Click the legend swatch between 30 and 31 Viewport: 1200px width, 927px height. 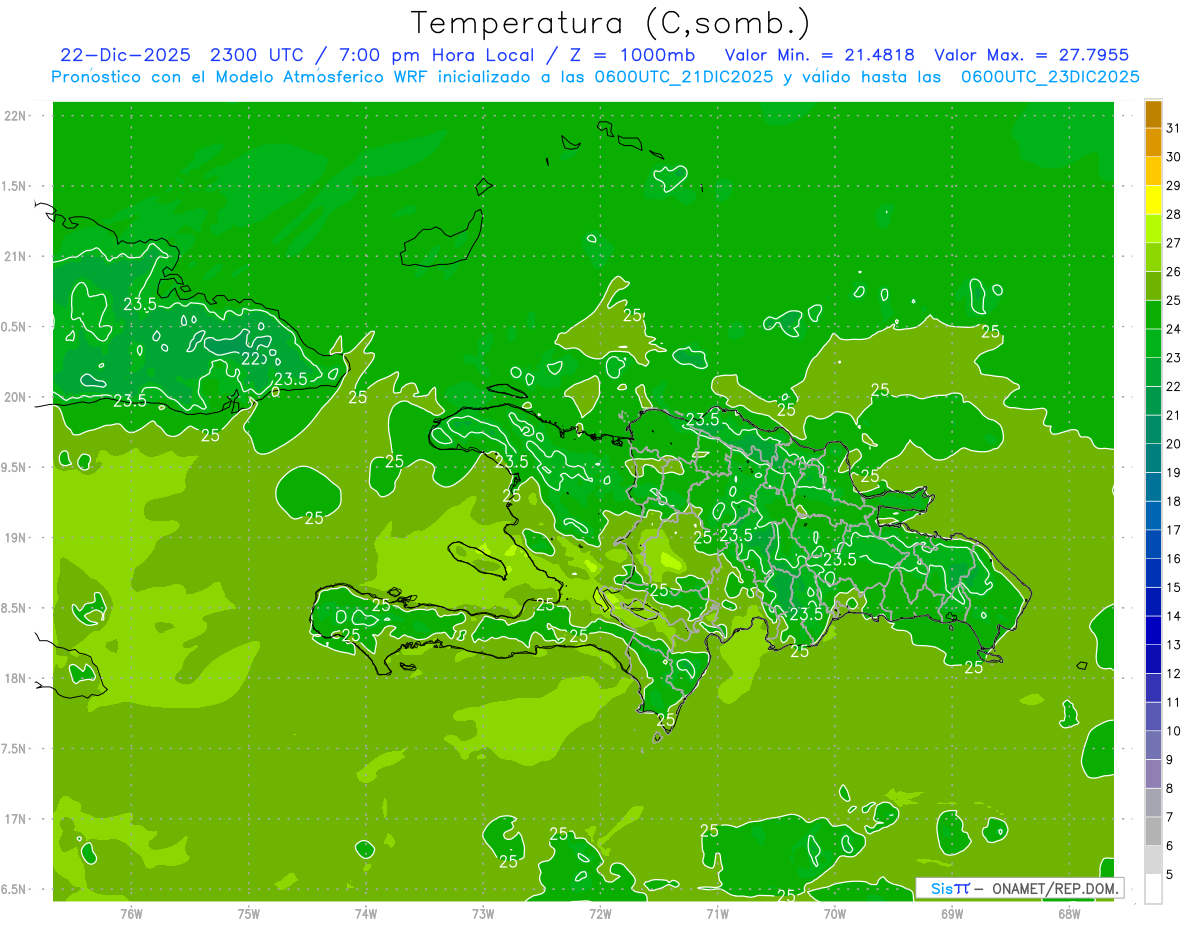coord(1153,142)
